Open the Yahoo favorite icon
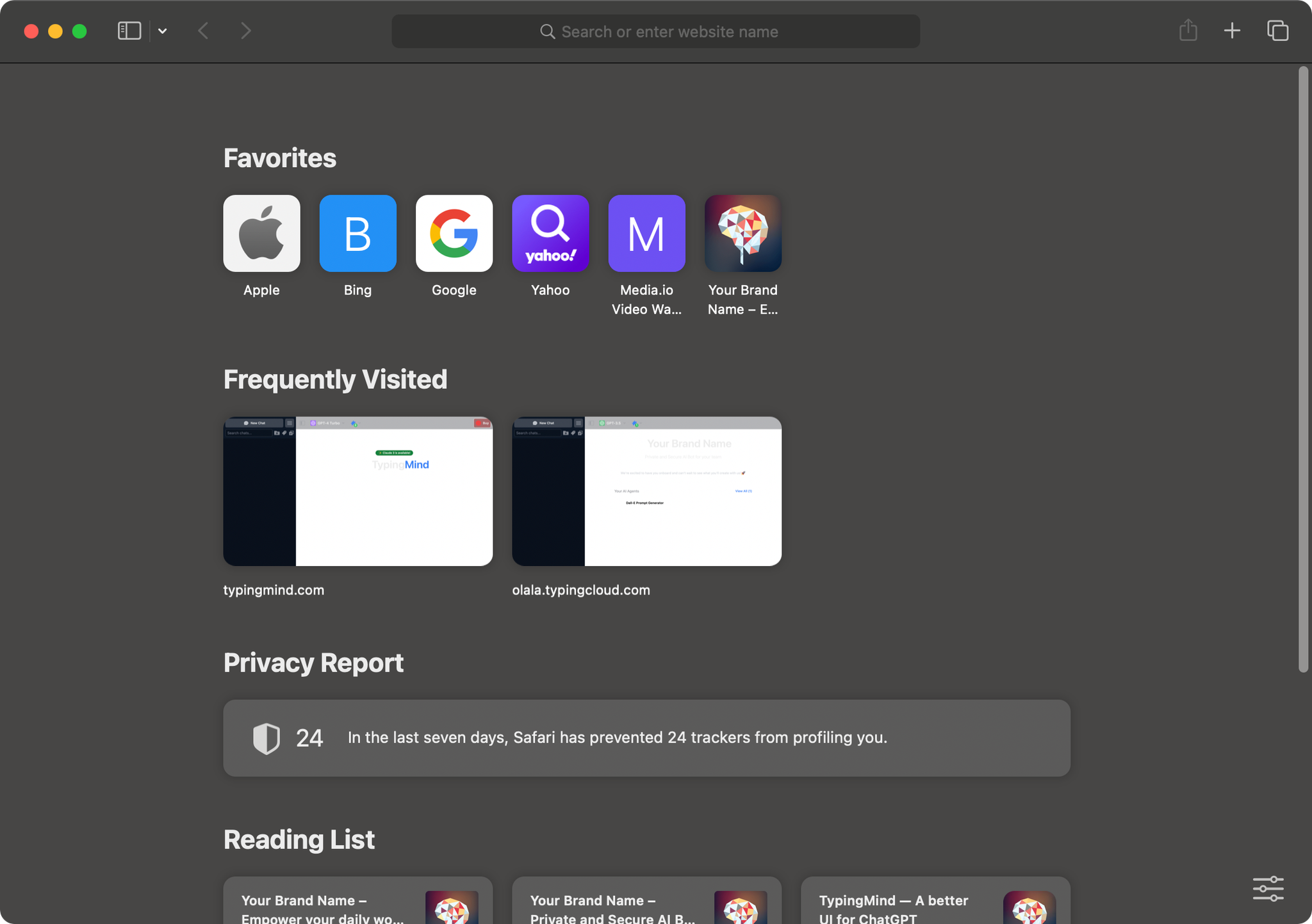Screen dimensions: 1312x924 (550, 234)
